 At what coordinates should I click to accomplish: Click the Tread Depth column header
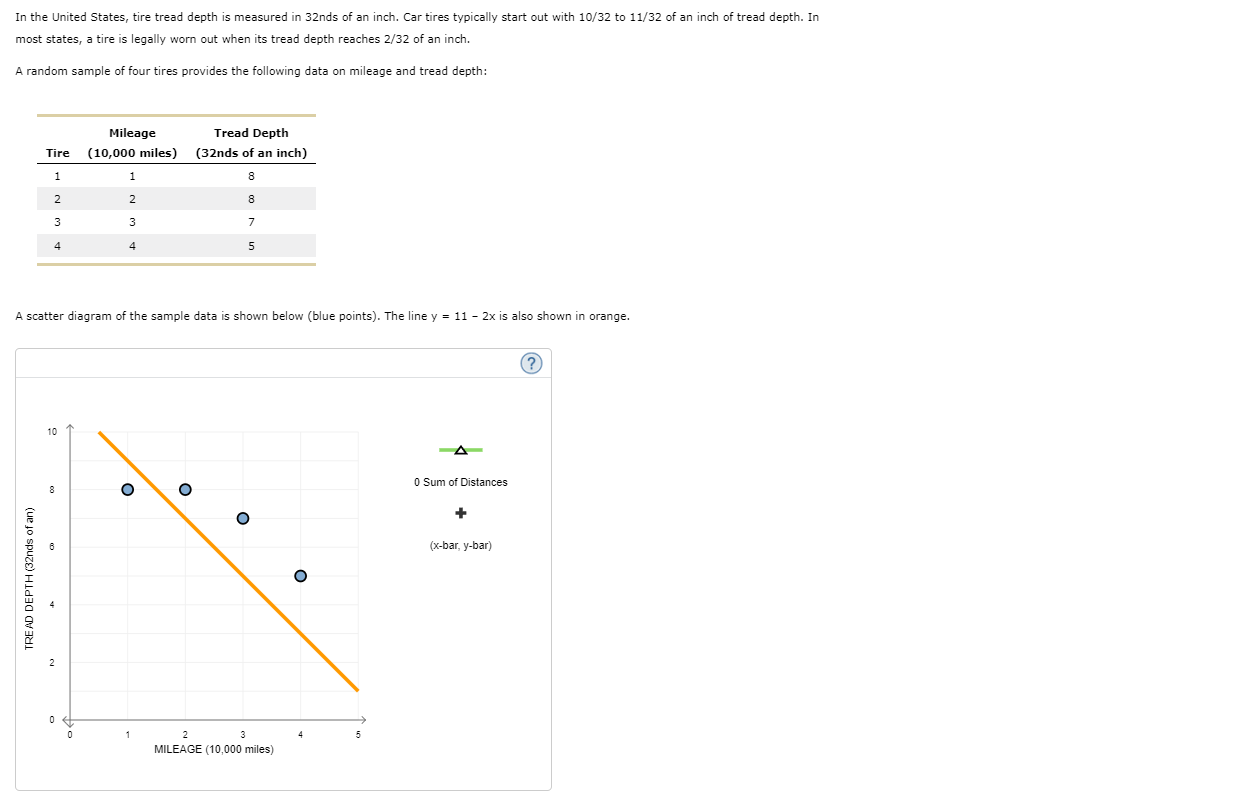251,143
